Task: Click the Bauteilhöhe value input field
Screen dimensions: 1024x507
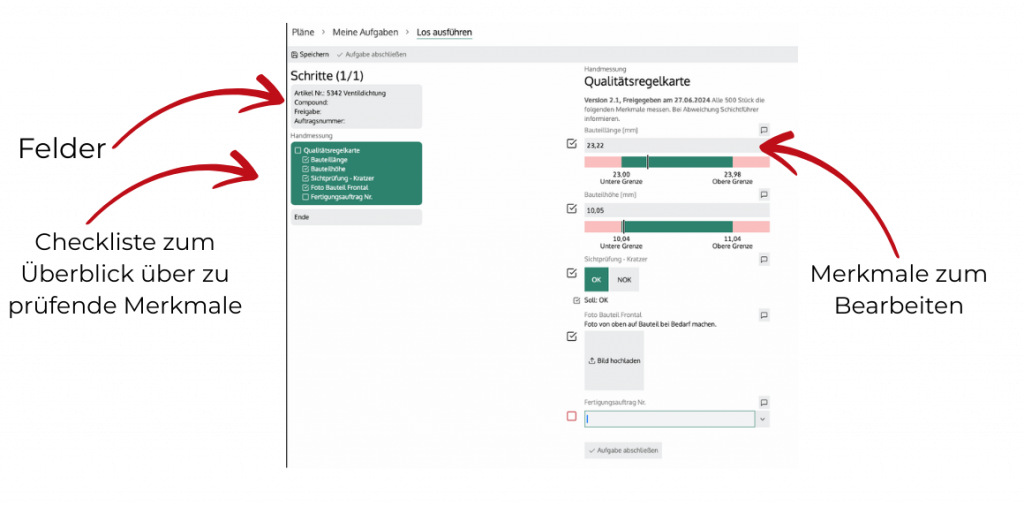Action: (676, 211)
